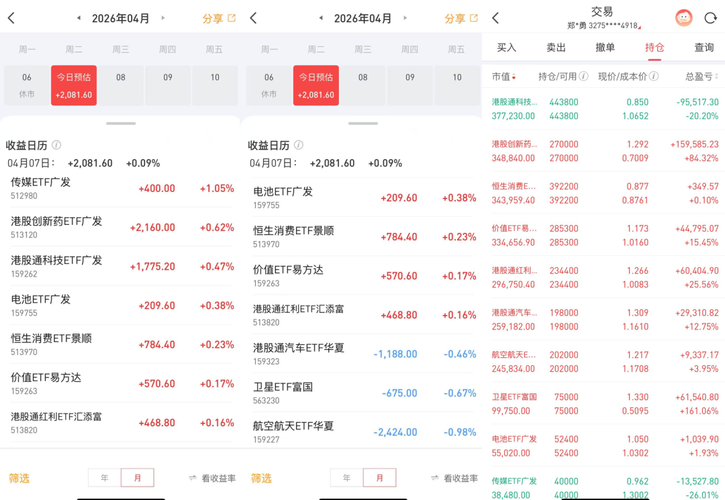Viewport: 725px width, 500px height.
Task: Sort holdings by 总盈亏 column
Action: [x=701, y=77]
